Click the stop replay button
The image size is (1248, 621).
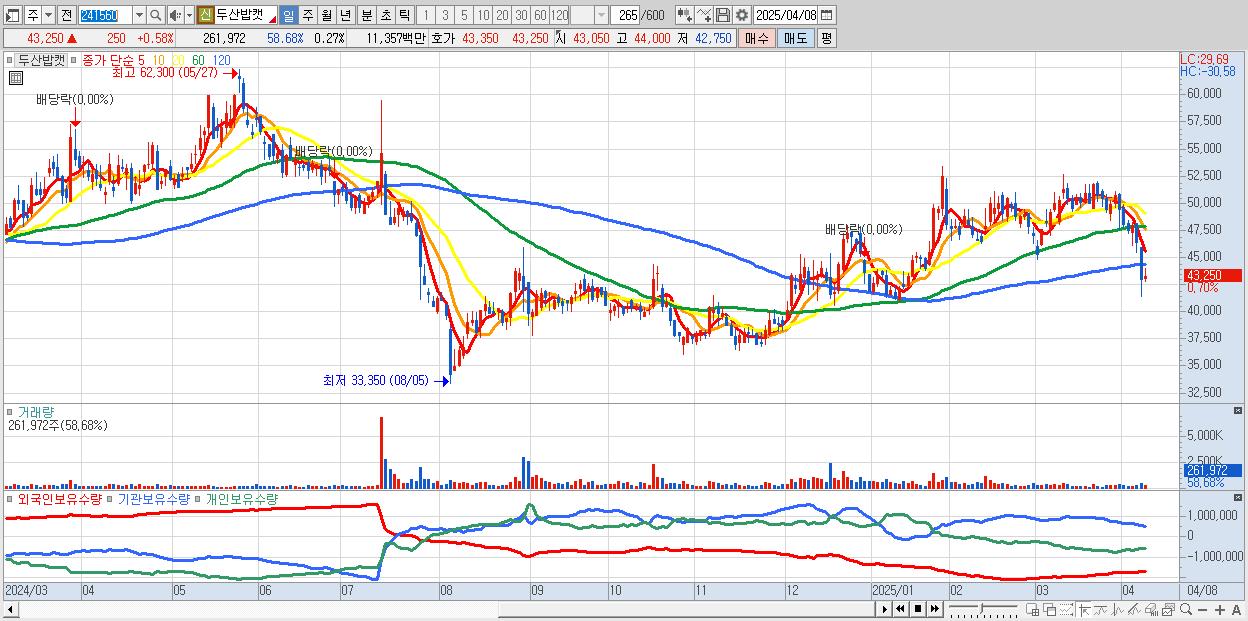(x=918, y=609)
